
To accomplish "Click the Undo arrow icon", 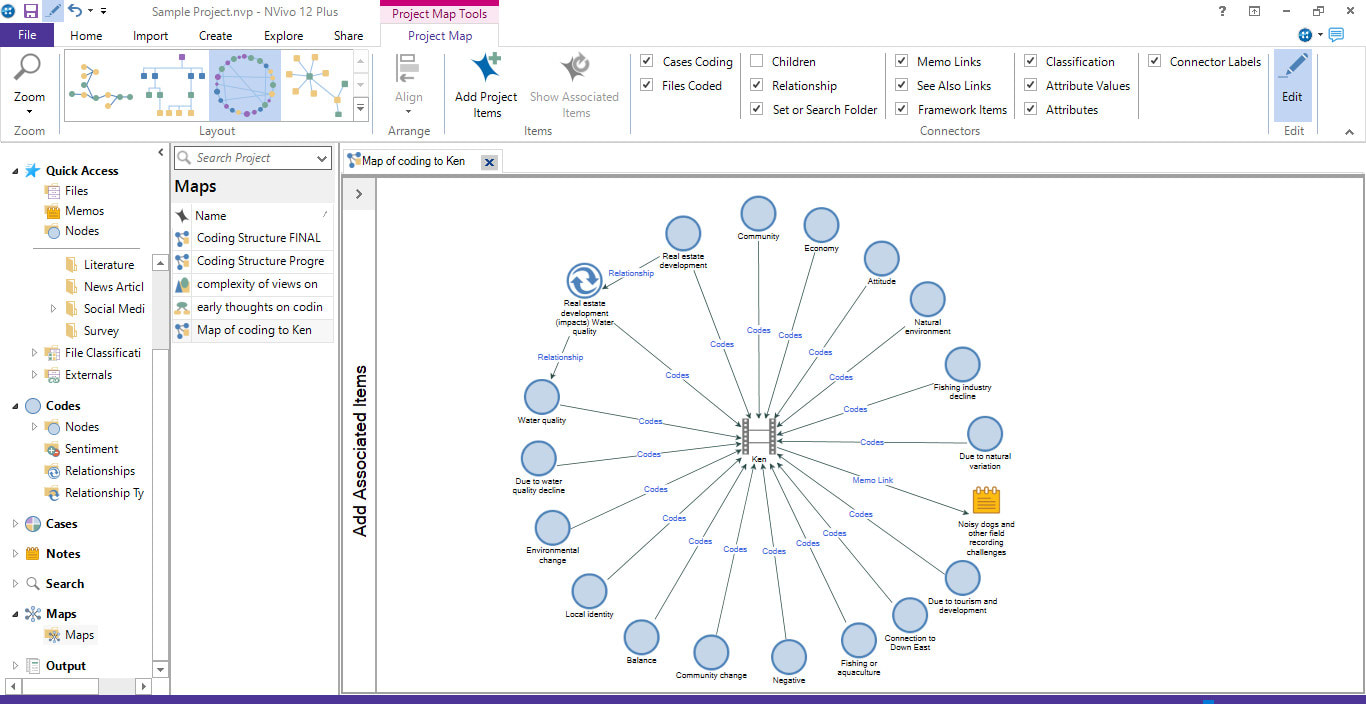I will coord(75,11).
